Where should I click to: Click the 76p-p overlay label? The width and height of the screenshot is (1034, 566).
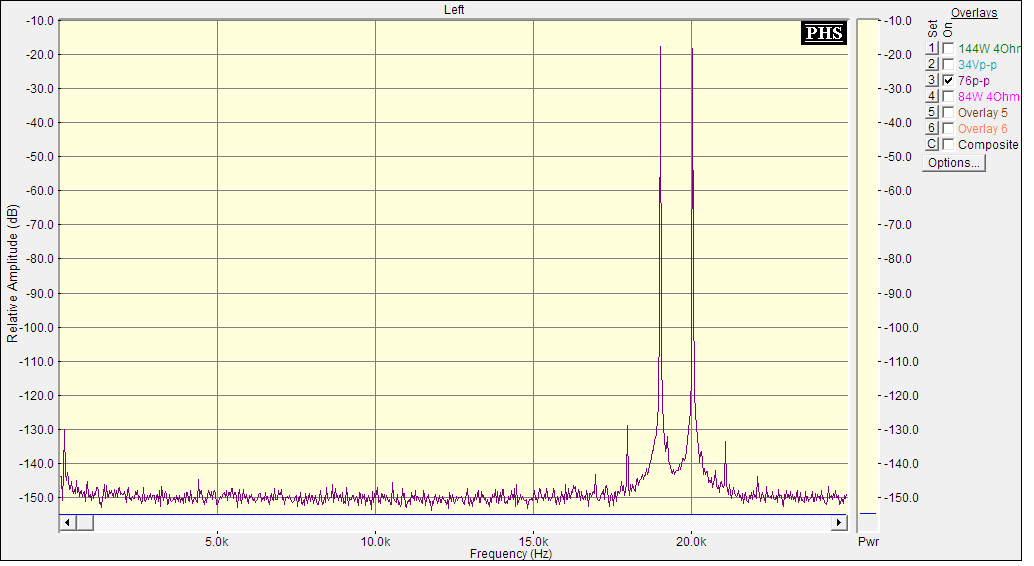click(x=973, y=80)
